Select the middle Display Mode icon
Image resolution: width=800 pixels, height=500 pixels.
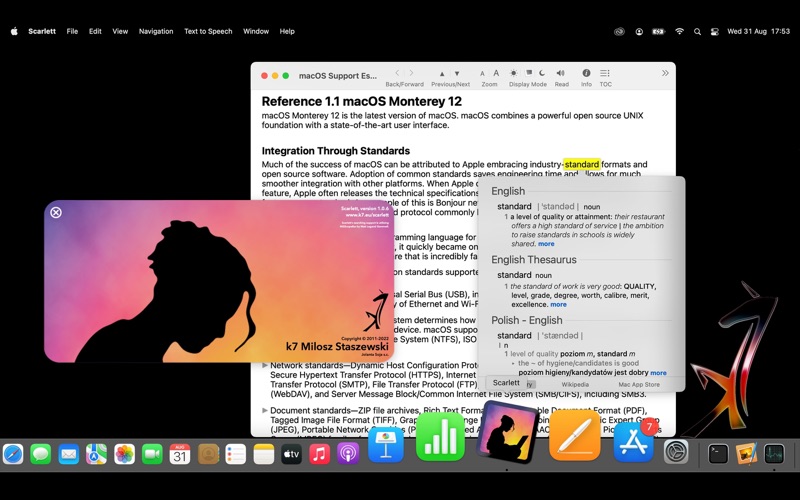point(529,73)
